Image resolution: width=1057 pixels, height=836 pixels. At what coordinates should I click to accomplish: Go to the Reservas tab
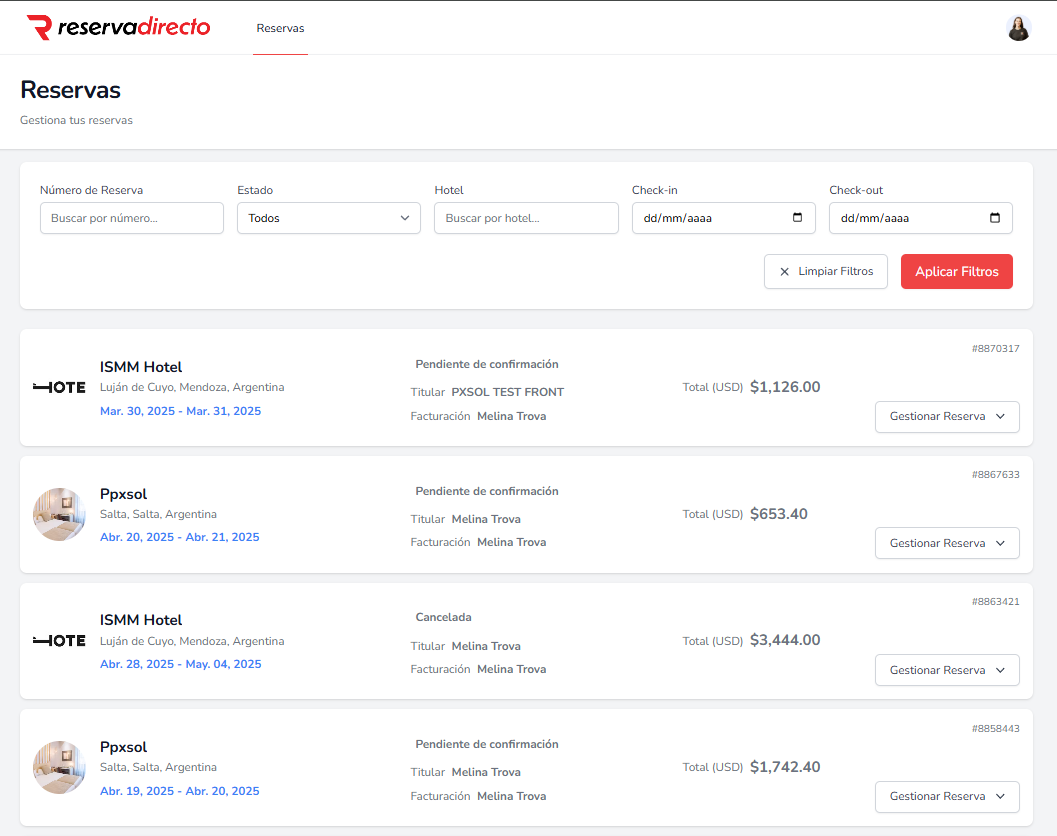280,28
